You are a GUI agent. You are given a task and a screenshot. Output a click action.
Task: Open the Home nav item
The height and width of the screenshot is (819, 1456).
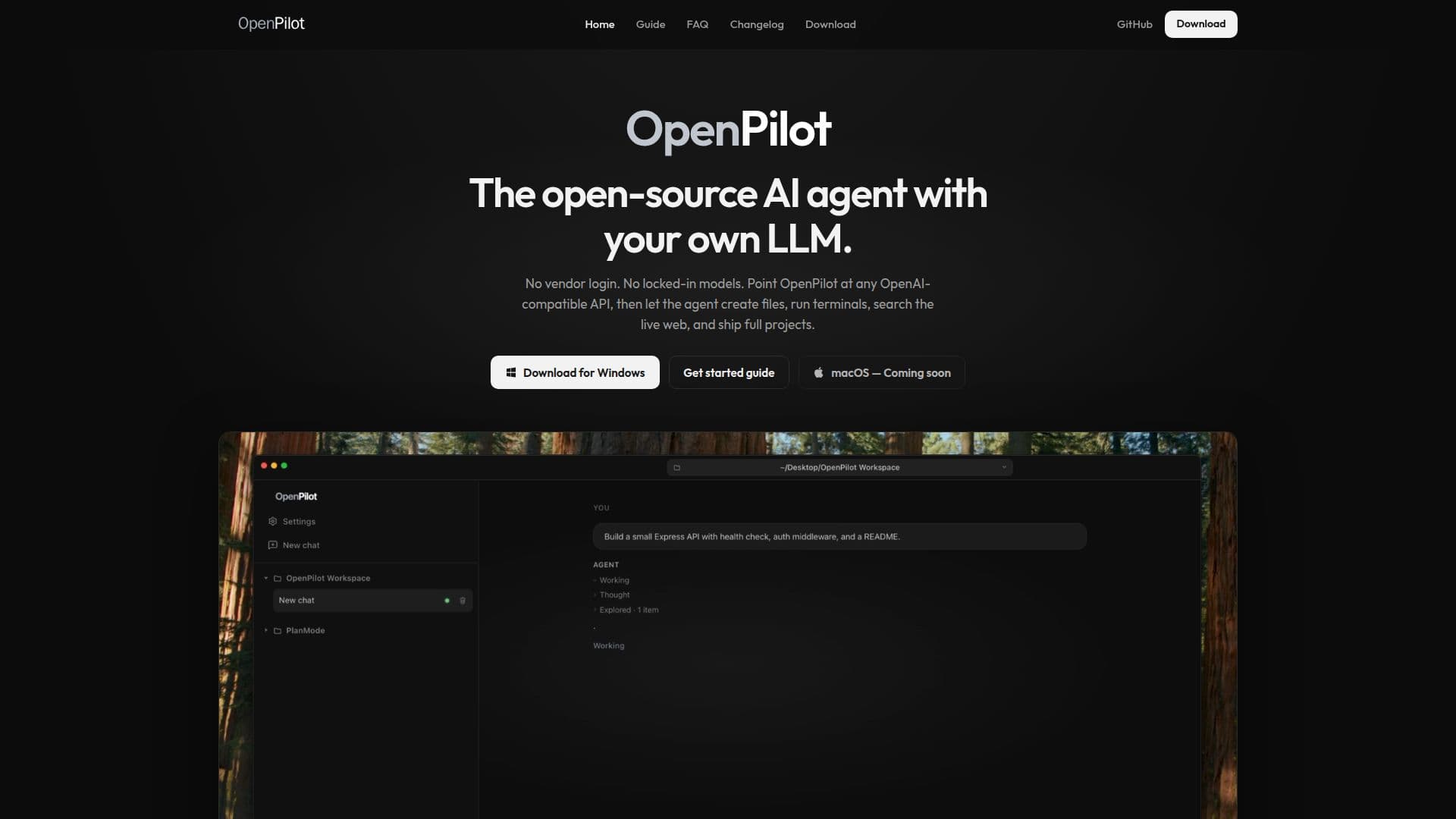tap(599, 24)
